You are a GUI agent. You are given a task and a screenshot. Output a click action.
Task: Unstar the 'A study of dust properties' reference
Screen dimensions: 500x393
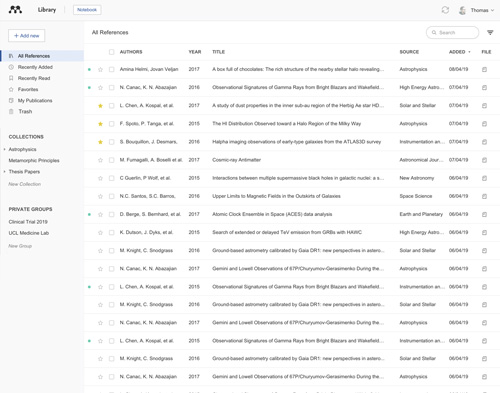pos(100,106)
